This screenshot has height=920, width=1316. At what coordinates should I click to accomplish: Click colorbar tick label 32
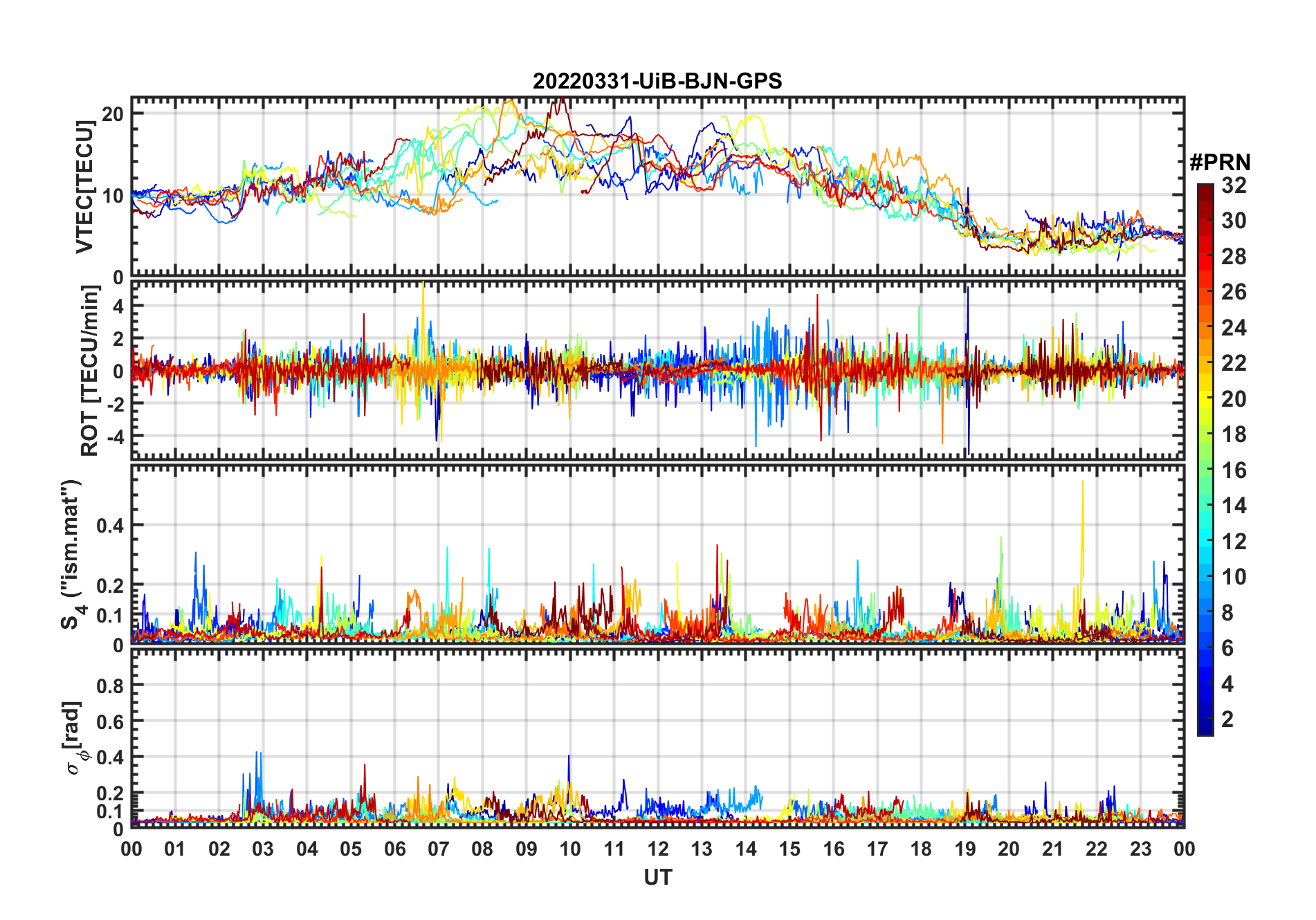(x=1234, y=185)
